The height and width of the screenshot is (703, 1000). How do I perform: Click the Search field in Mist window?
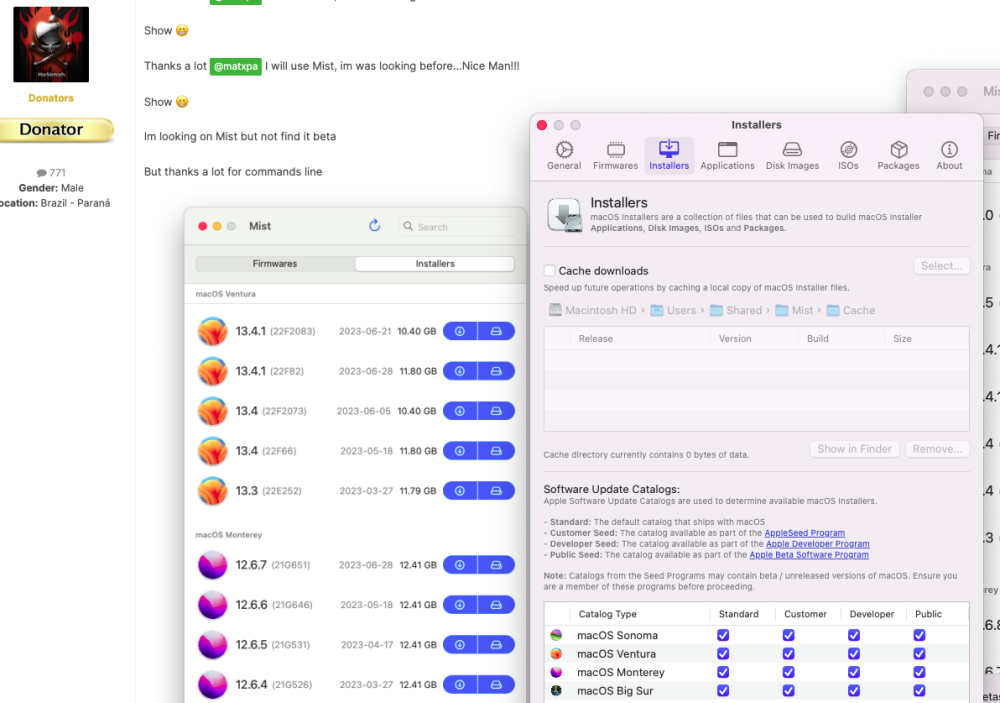458,226
